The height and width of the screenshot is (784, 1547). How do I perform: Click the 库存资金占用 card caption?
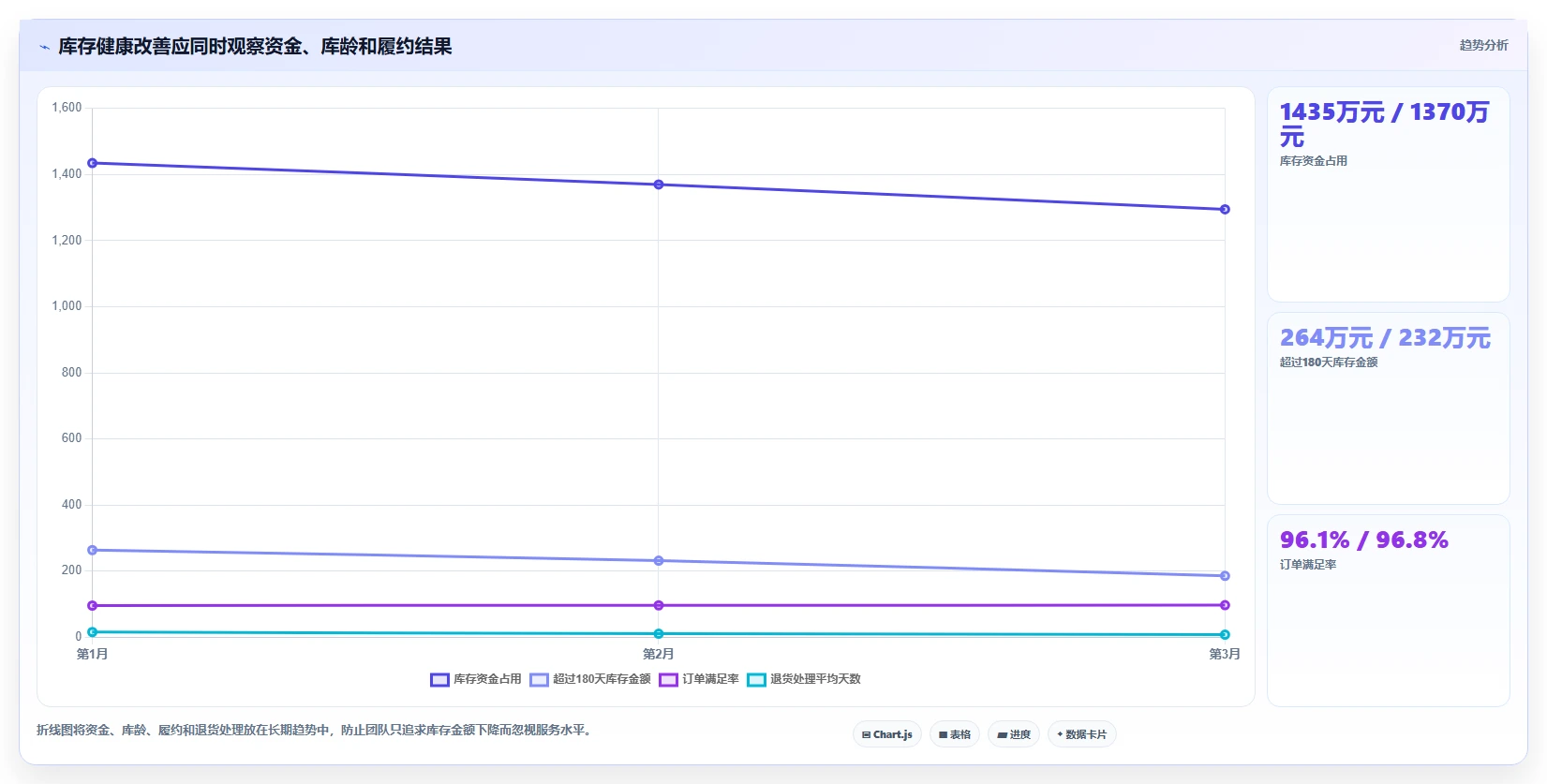pyautogui.click(x=1314, y=161)
